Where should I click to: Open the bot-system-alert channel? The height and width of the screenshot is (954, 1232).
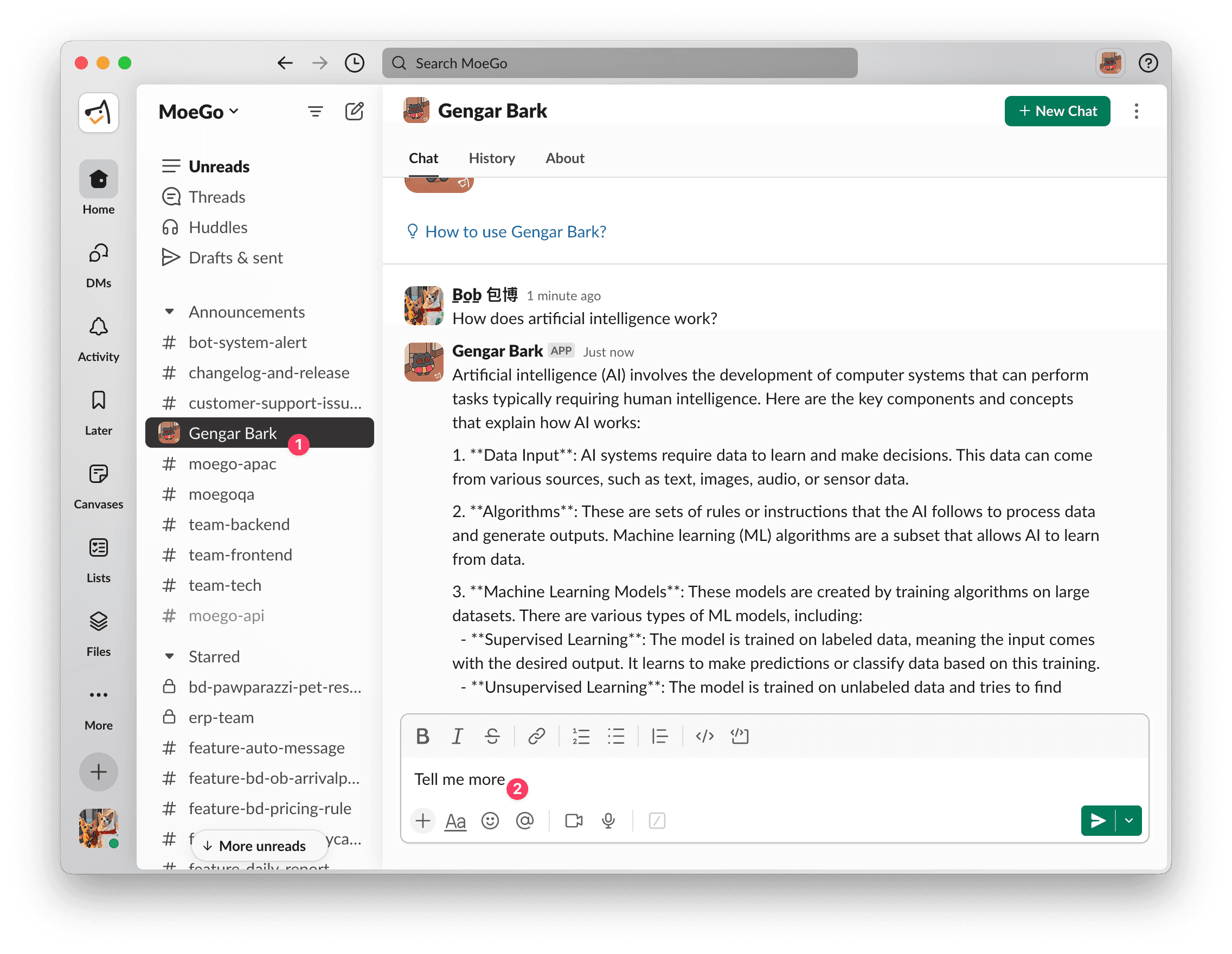click(260, 342)
